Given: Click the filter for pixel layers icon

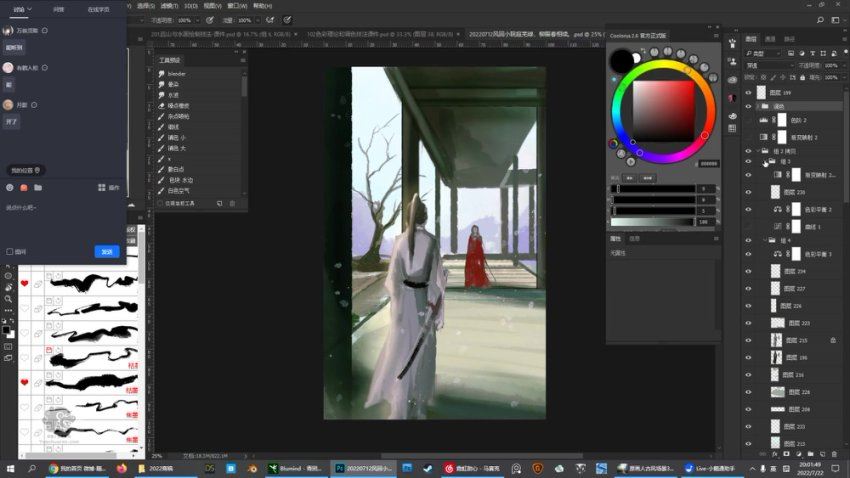Looking at the screenshot, I should click(791, 53).
